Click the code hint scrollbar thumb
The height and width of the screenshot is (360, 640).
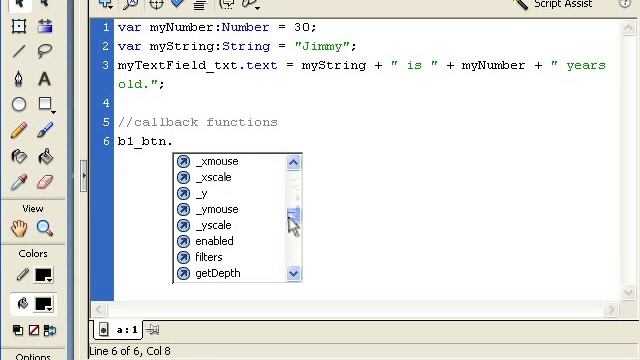293,215
